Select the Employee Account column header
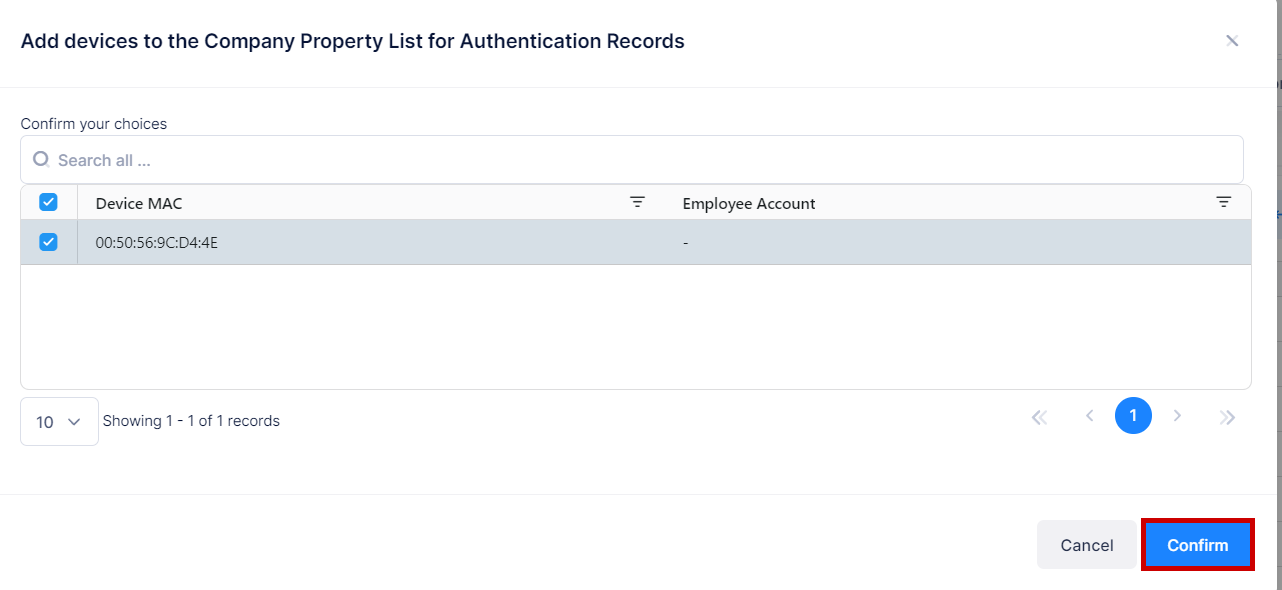The width and height of the screenshot is (1282, 590). coord(749,202)
